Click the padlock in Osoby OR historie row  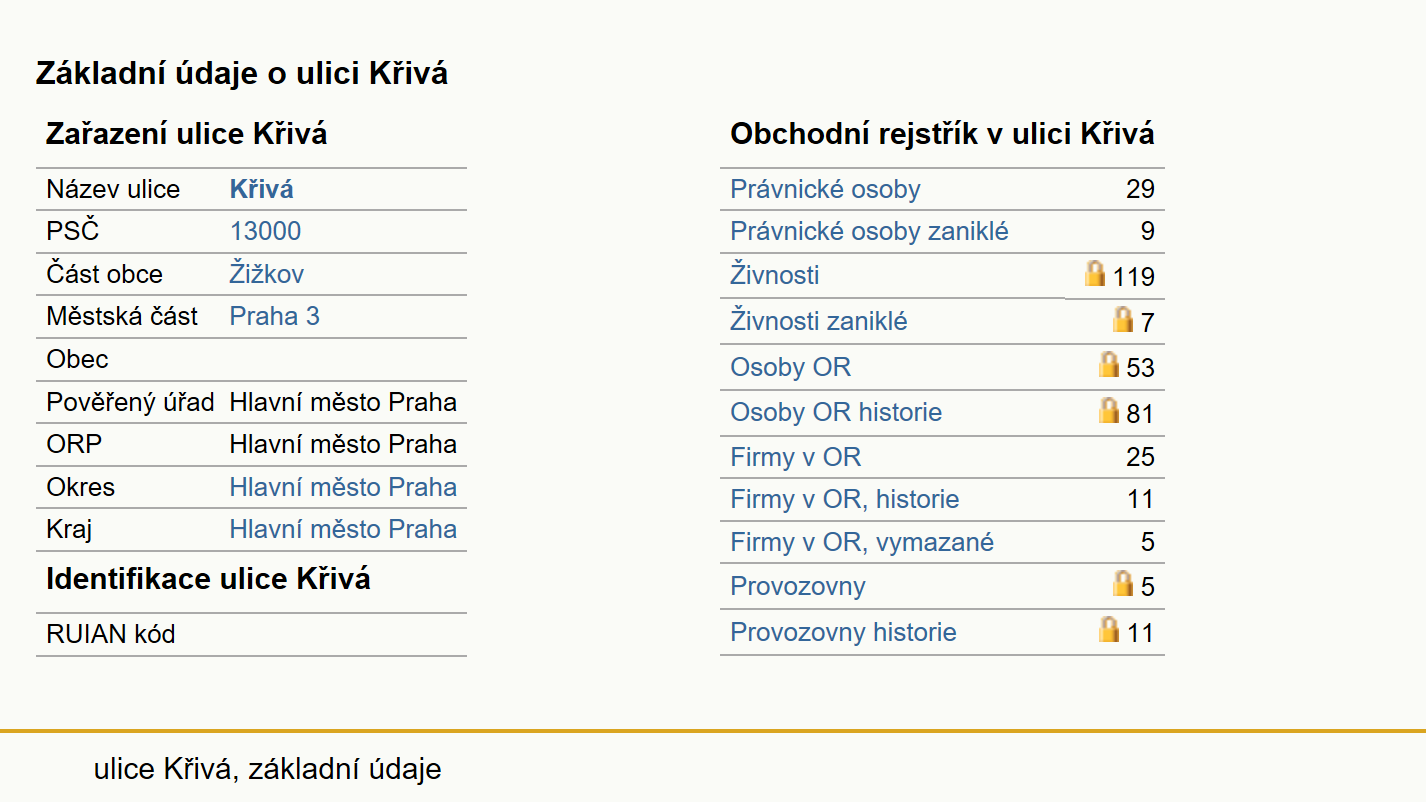(1109, 410)
